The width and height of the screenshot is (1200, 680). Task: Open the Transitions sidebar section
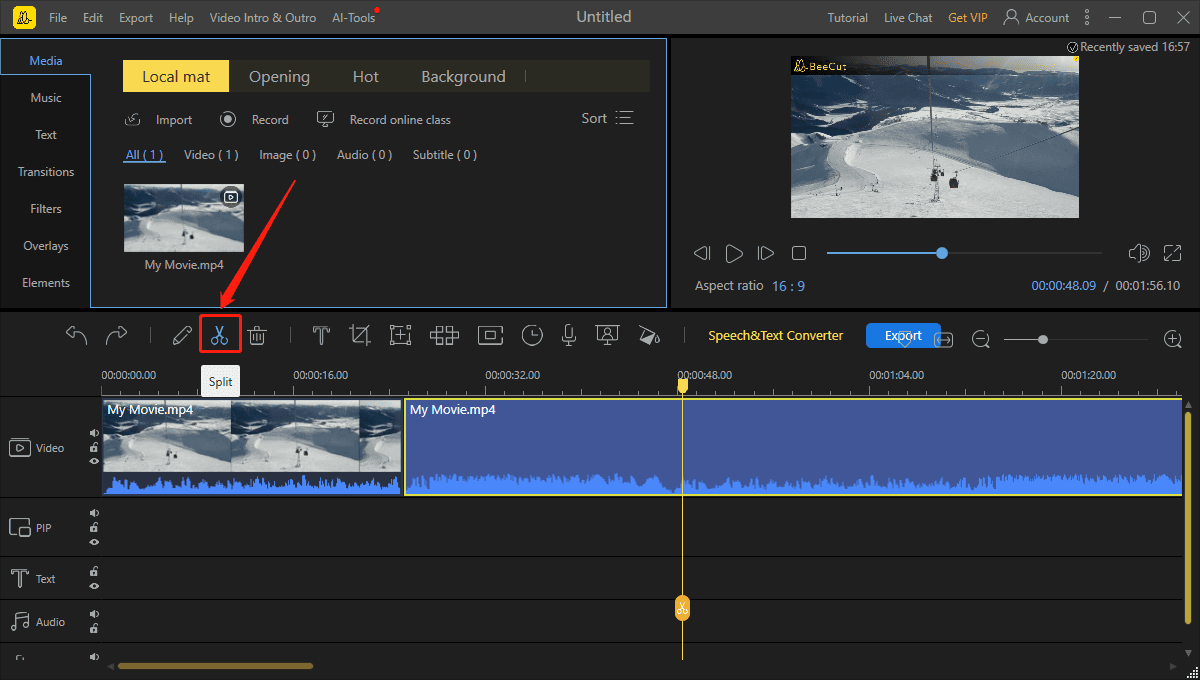point(46,172)
